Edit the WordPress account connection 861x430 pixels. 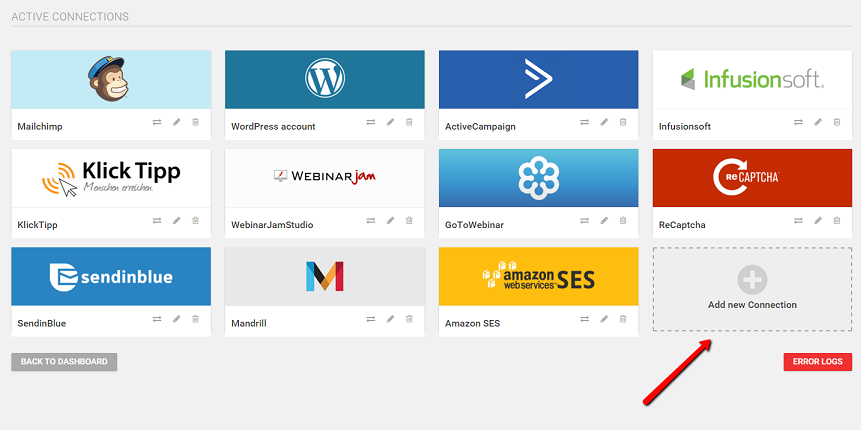click(x=390, y=122)
